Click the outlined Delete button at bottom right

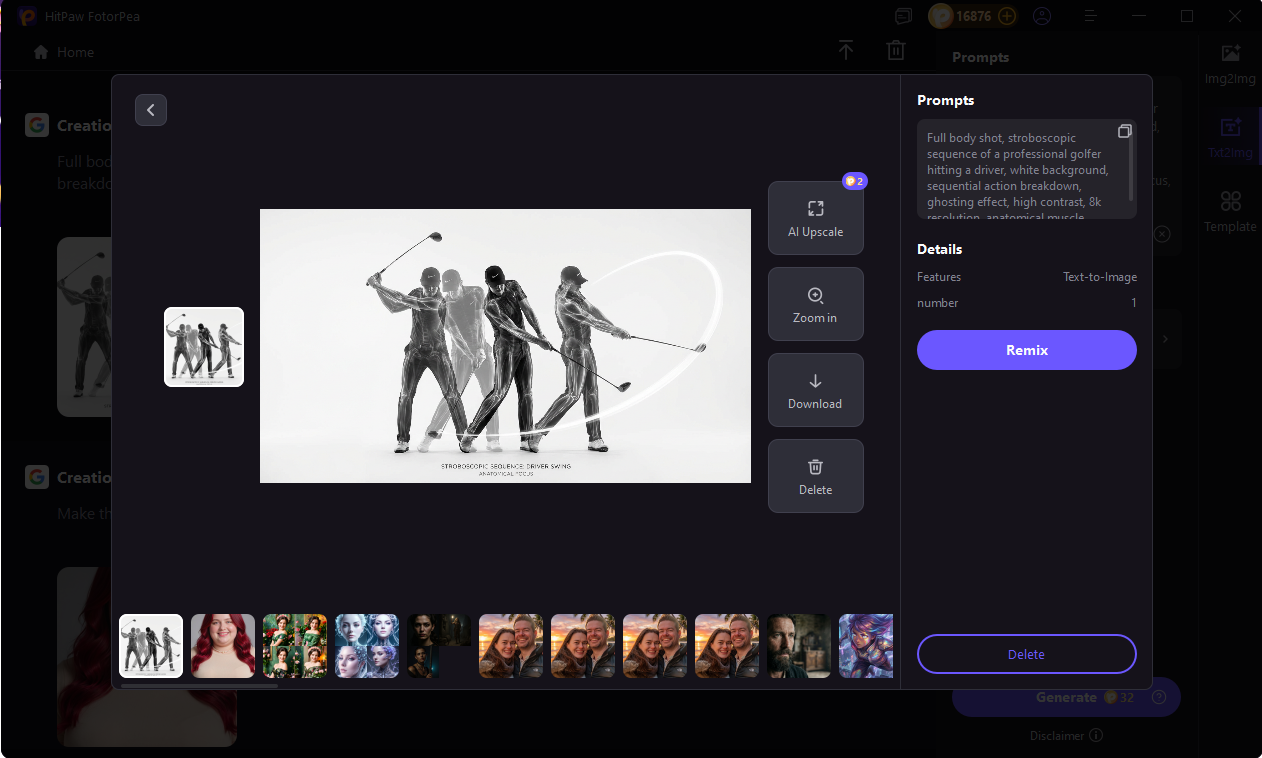[1026, 654]
